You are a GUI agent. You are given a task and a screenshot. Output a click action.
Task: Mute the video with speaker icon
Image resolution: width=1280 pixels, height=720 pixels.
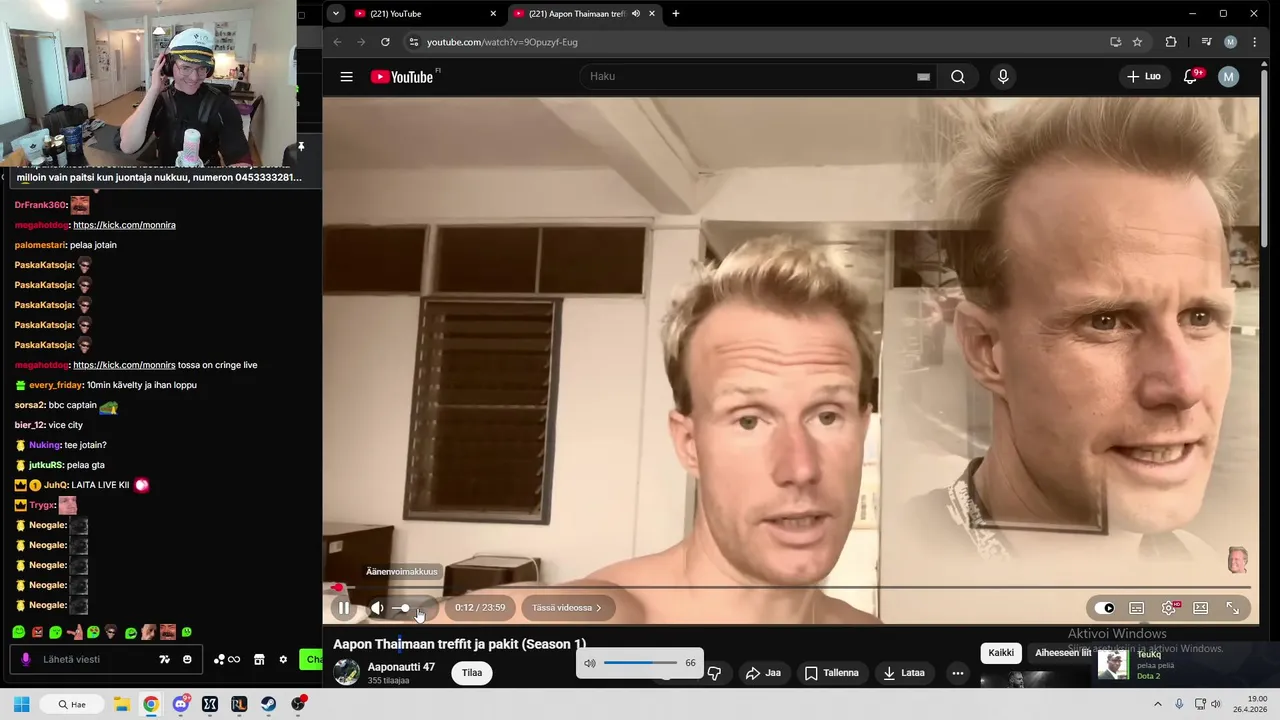tap(377, 608)
